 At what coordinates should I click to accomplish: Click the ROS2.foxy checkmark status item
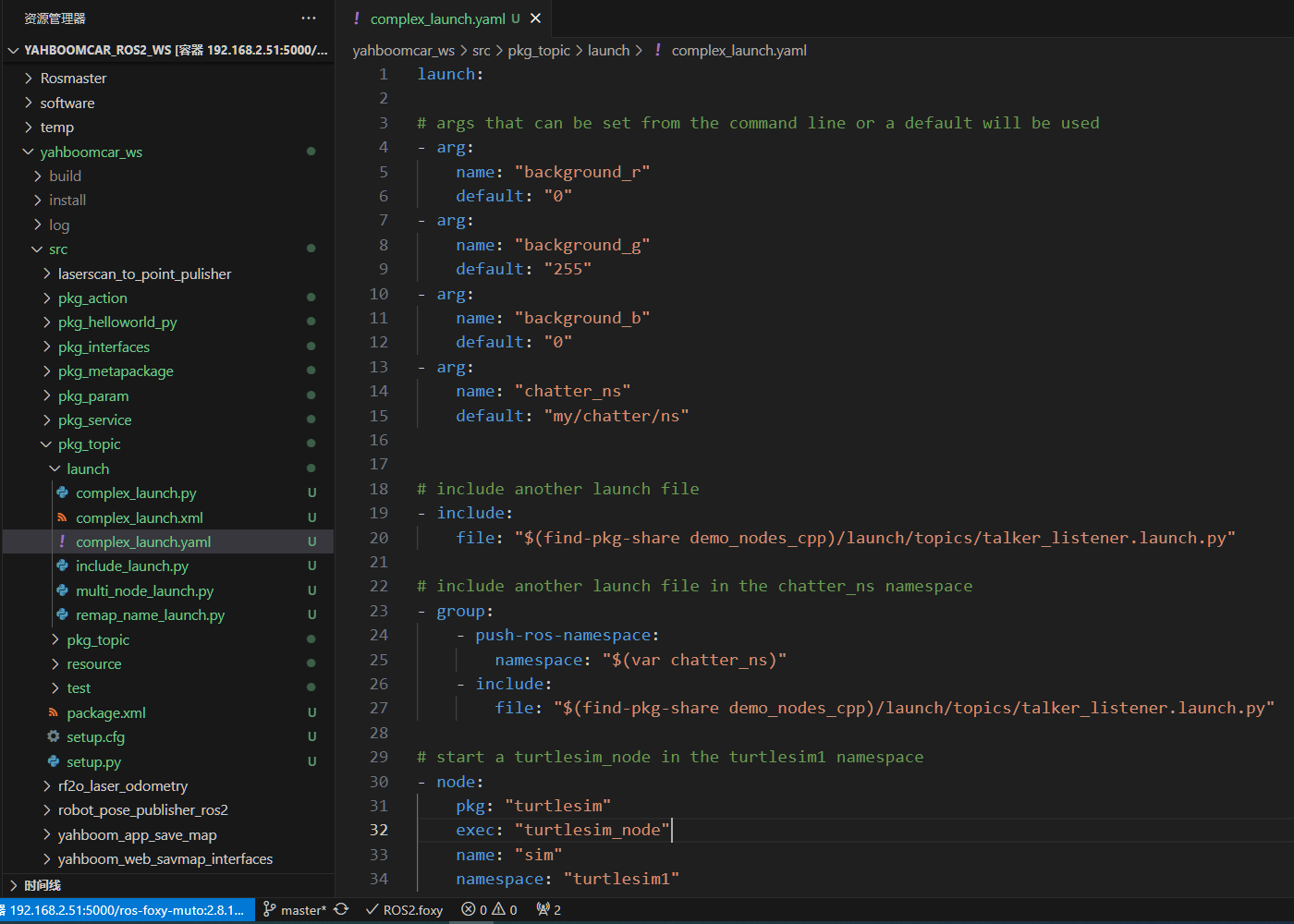404,909
